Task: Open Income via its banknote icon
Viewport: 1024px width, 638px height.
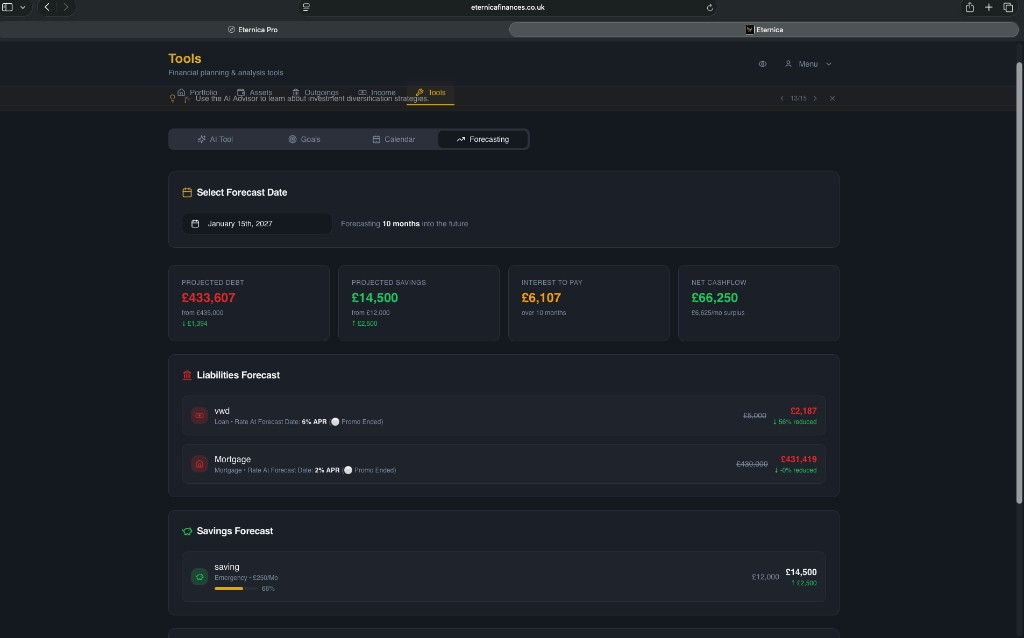Action: [363, 91]
